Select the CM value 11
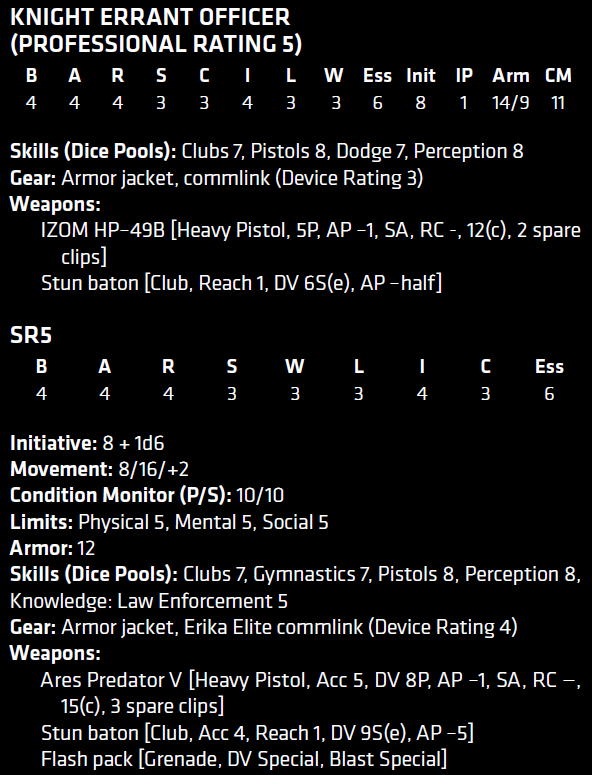The height and width of the screenshot is (775, 592). (558, 103)
